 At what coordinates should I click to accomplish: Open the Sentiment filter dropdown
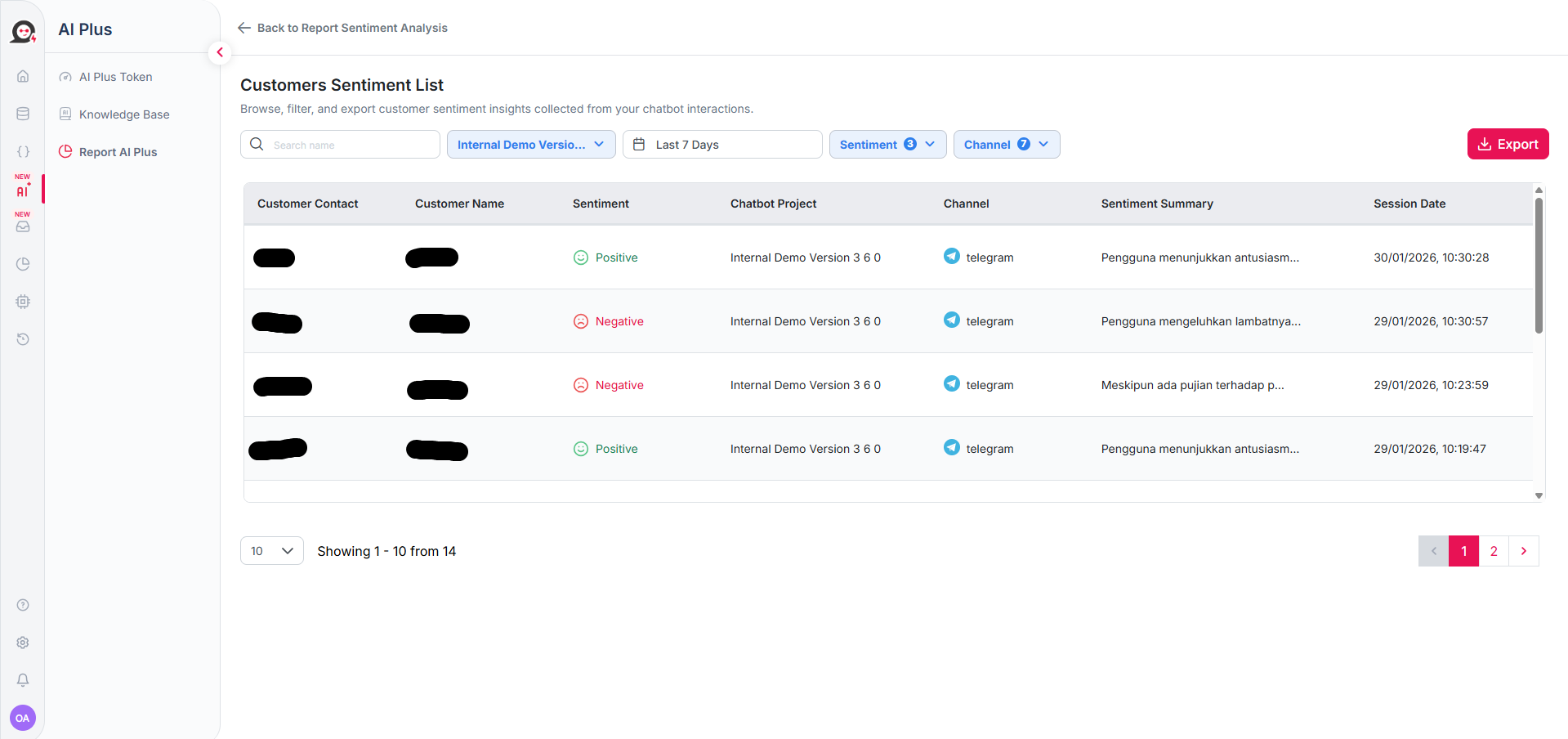click(x=887, y=145)
